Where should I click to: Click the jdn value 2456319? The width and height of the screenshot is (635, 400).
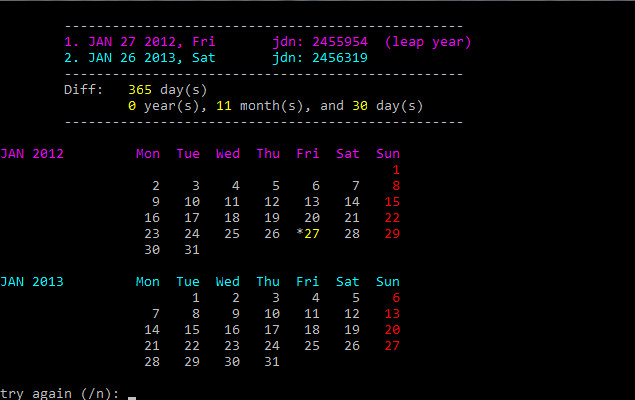(340, 58)
